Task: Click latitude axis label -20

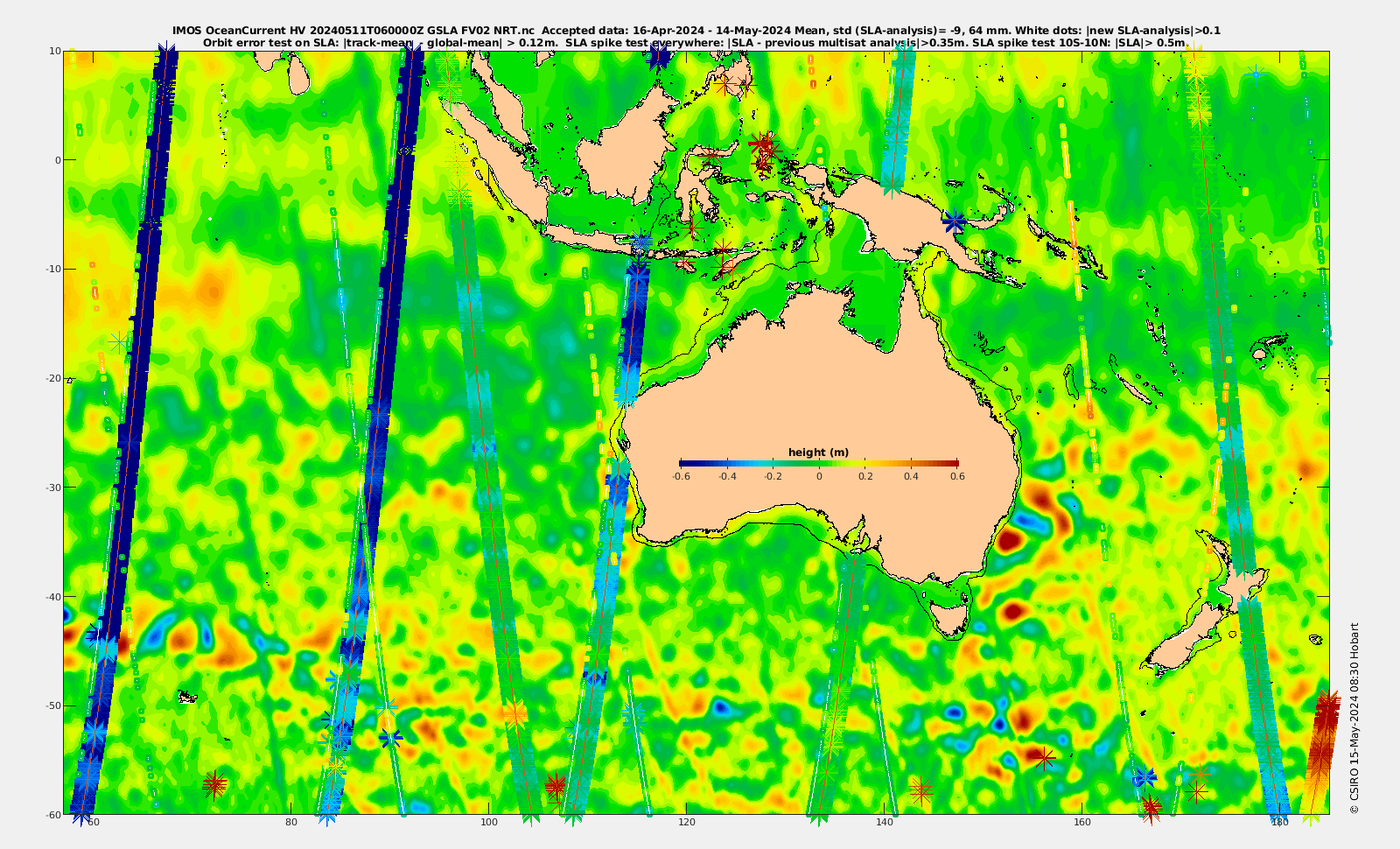Action: (x=52, y=378)
